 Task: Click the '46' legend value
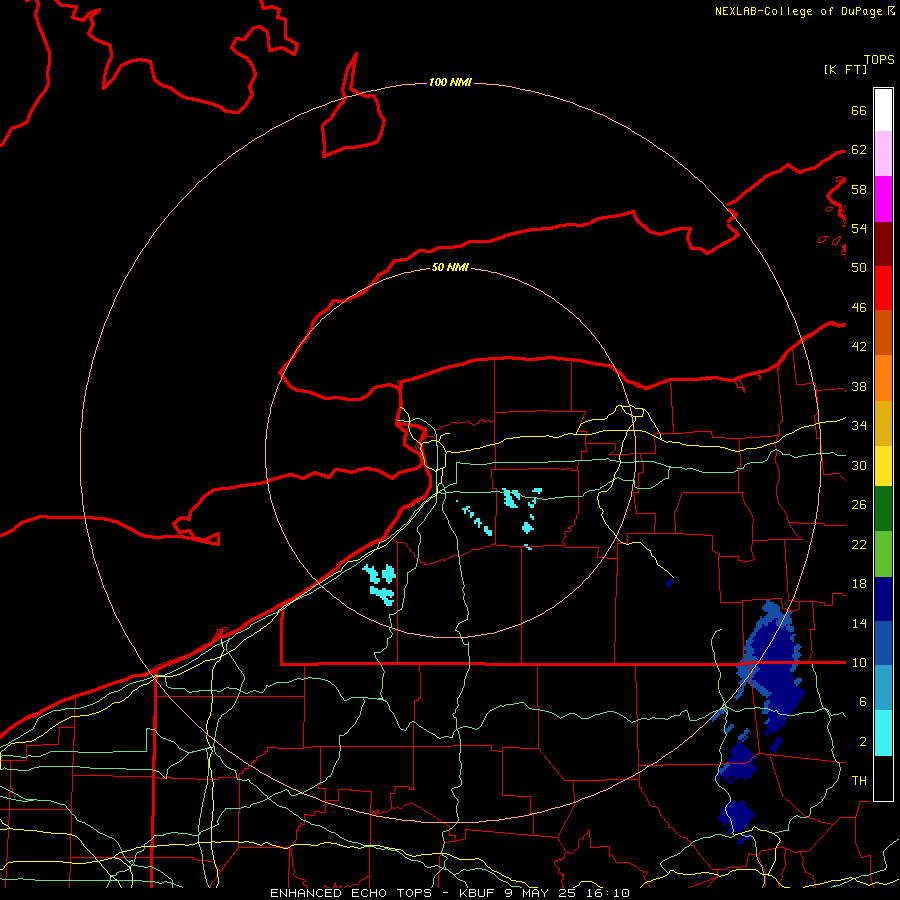859,308
